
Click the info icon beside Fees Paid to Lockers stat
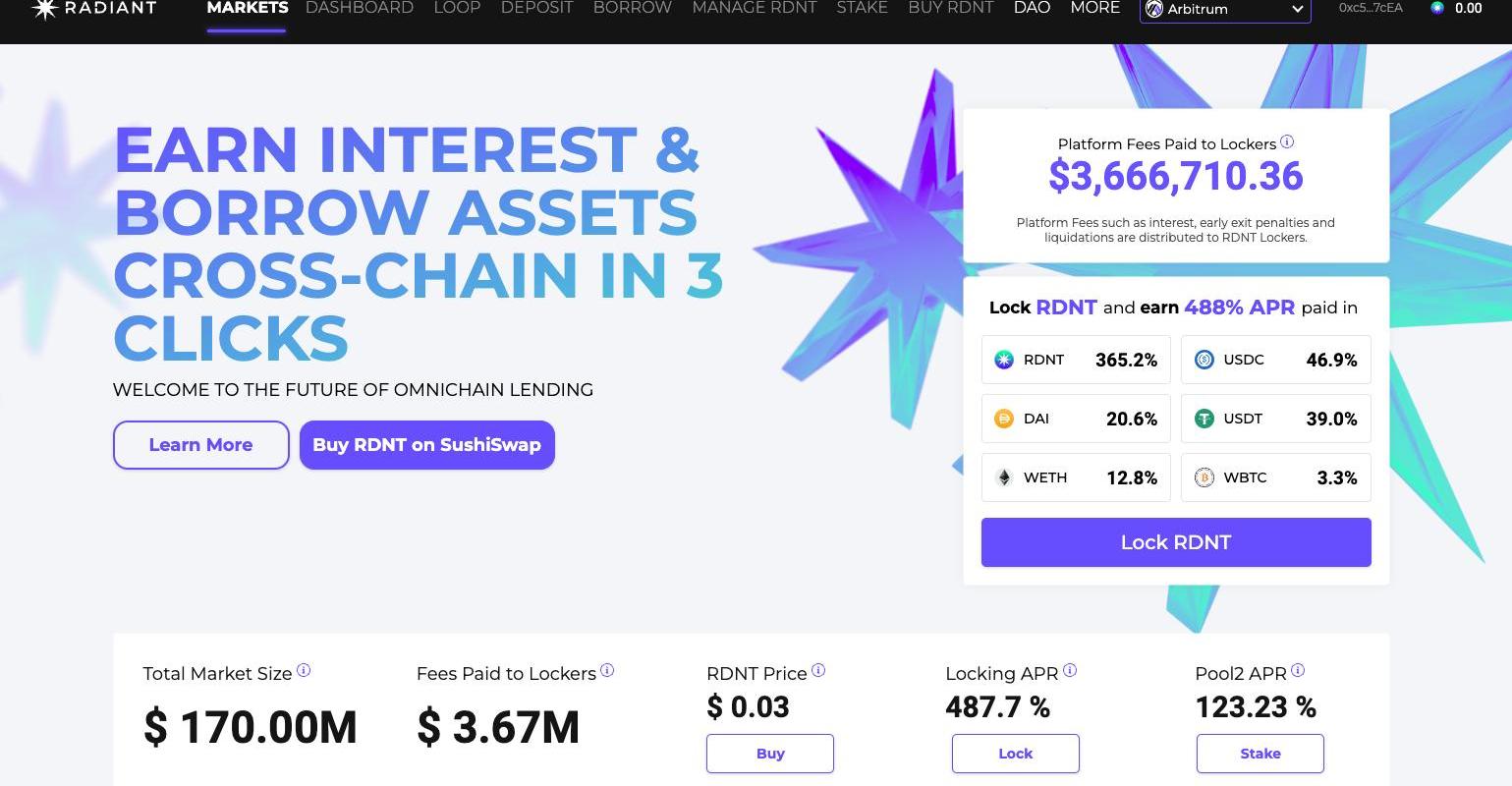607,670
